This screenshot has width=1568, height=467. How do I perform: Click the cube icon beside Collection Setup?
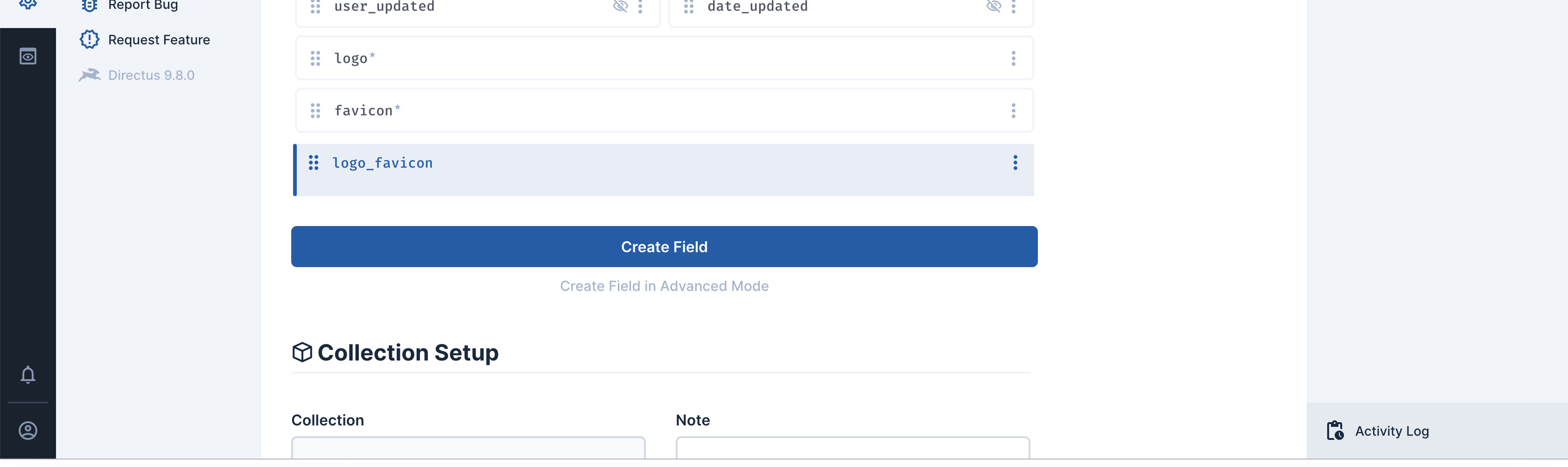tap(302, 352)
